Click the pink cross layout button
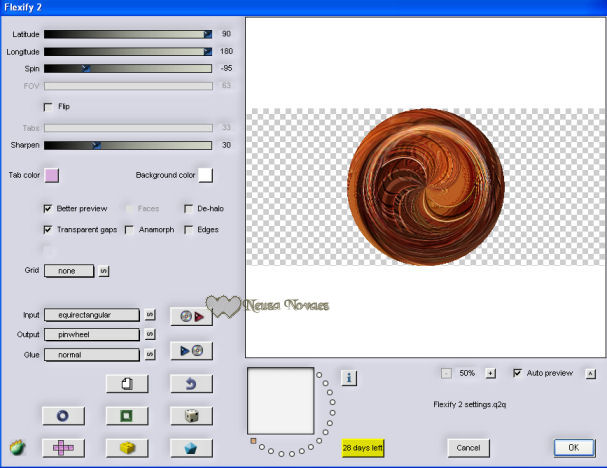 pos(63,448)
